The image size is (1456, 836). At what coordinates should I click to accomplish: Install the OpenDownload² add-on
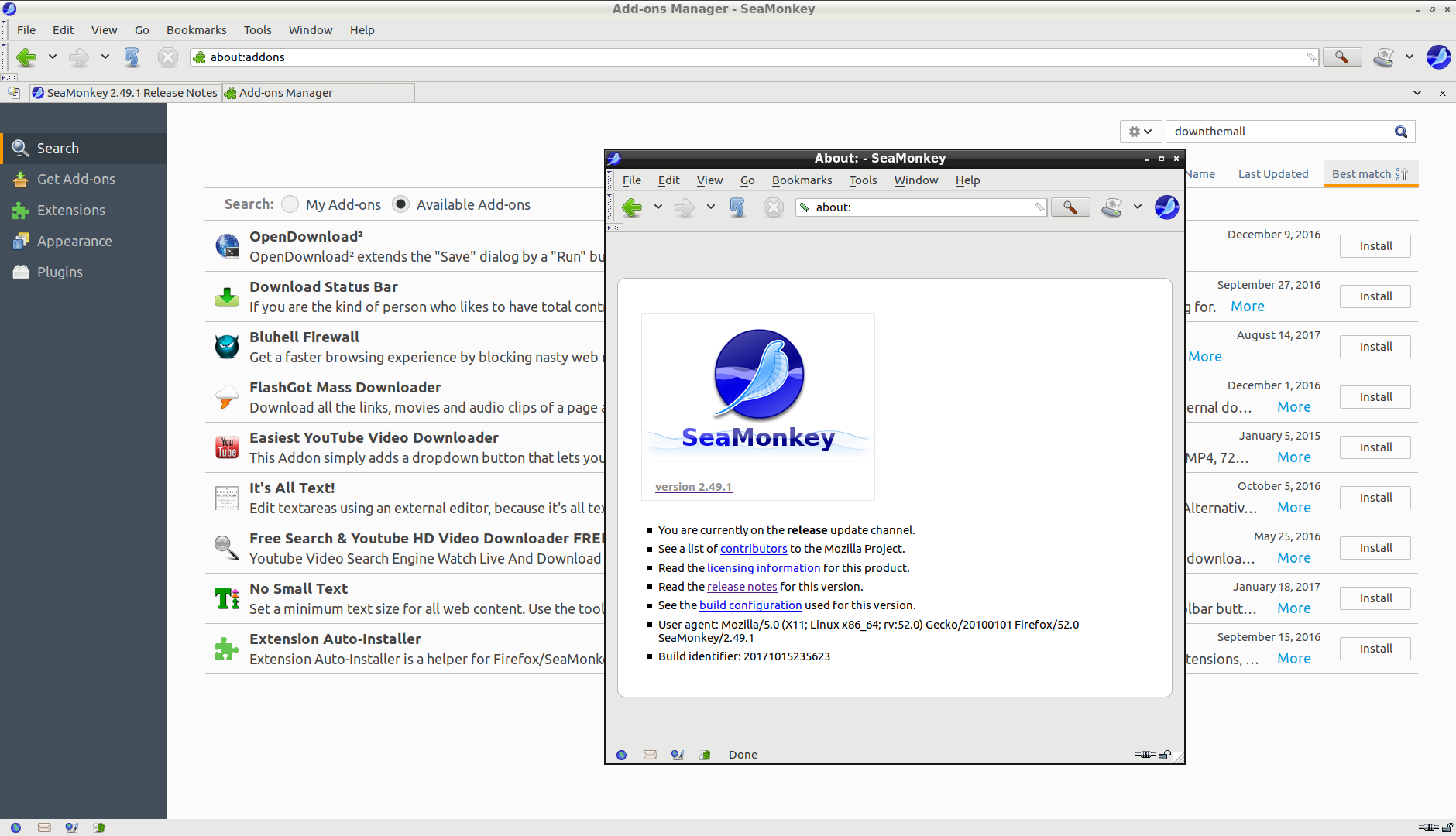[1375, 246]
